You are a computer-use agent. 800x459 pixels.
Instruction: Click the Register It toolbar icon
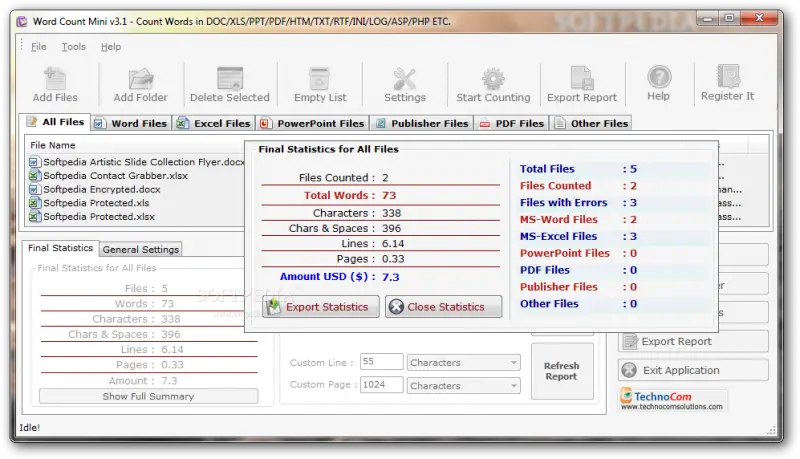[728, 76]
